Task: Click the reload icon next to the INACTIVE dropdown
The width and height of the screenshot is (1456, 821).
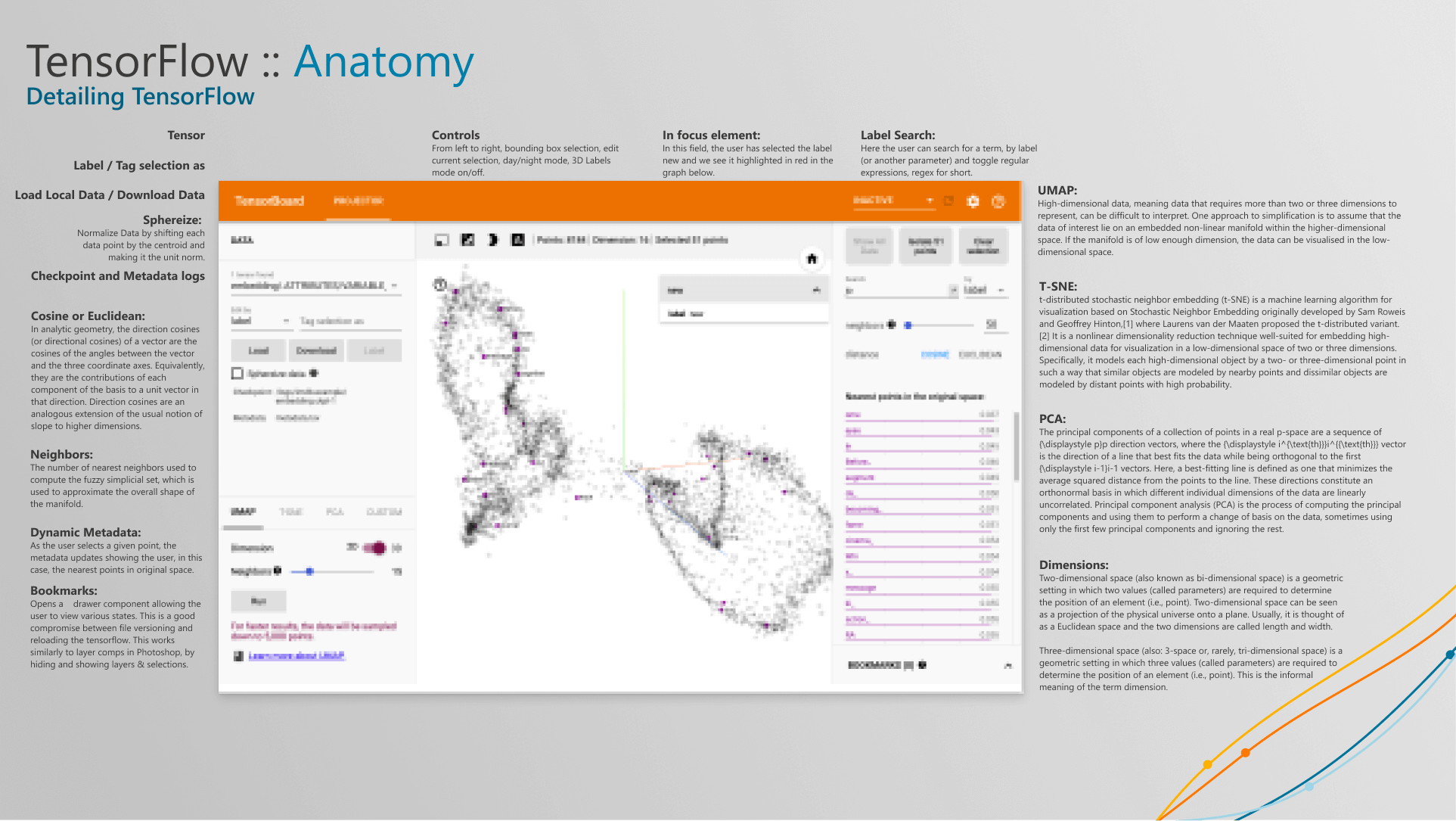Action: [948, 201]
